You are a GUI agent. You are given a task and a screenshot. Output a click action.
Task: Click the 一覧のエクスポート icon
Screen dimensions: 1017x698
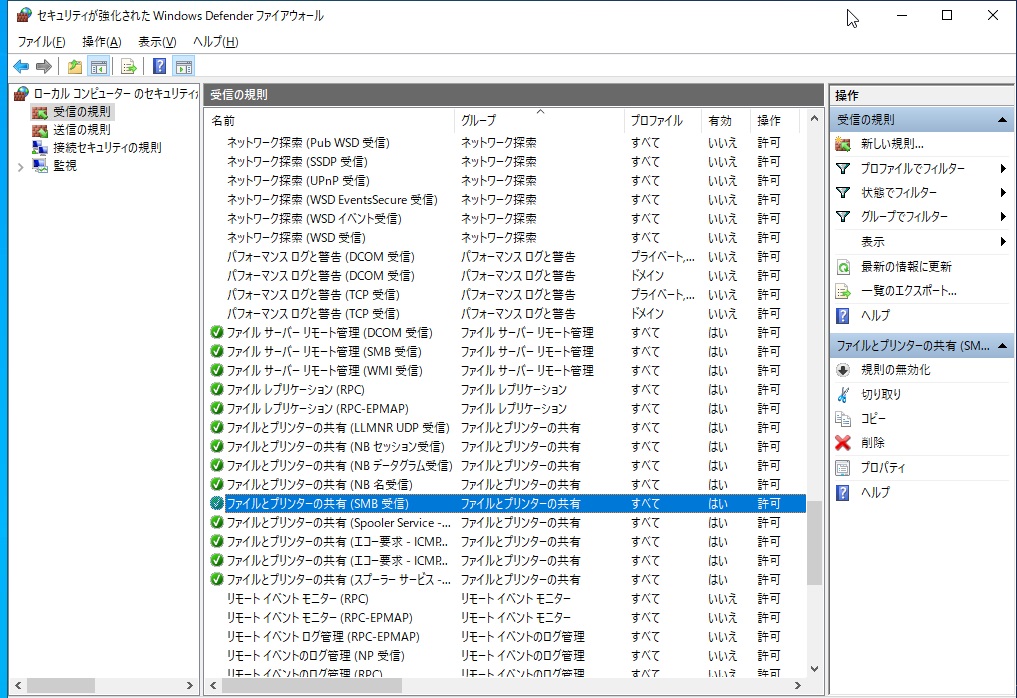click(843, 291)
